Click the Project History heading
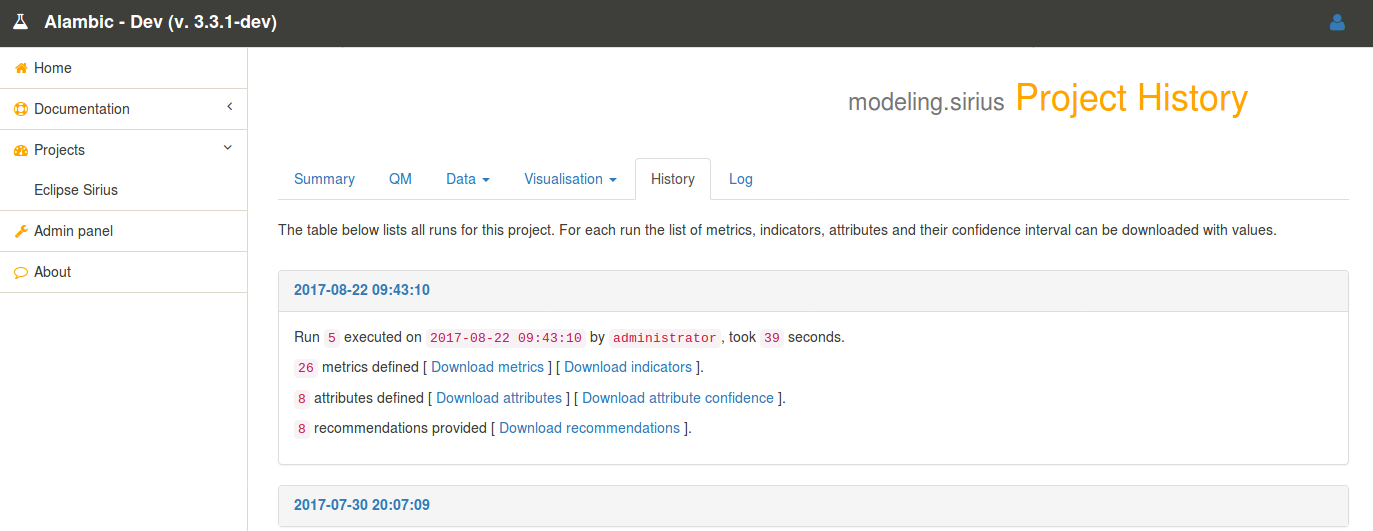The height and width of the screenshot is (531, 1373). click(x=1132, y=98)
